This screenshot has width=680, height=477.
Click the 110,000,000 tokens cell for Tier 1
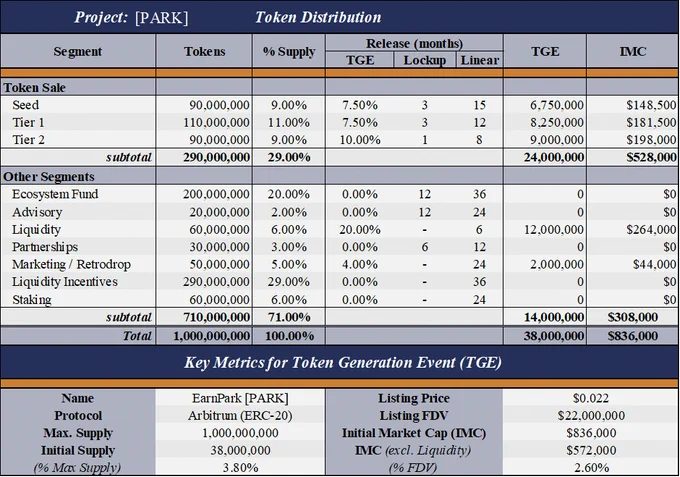(x=216, y=123)
